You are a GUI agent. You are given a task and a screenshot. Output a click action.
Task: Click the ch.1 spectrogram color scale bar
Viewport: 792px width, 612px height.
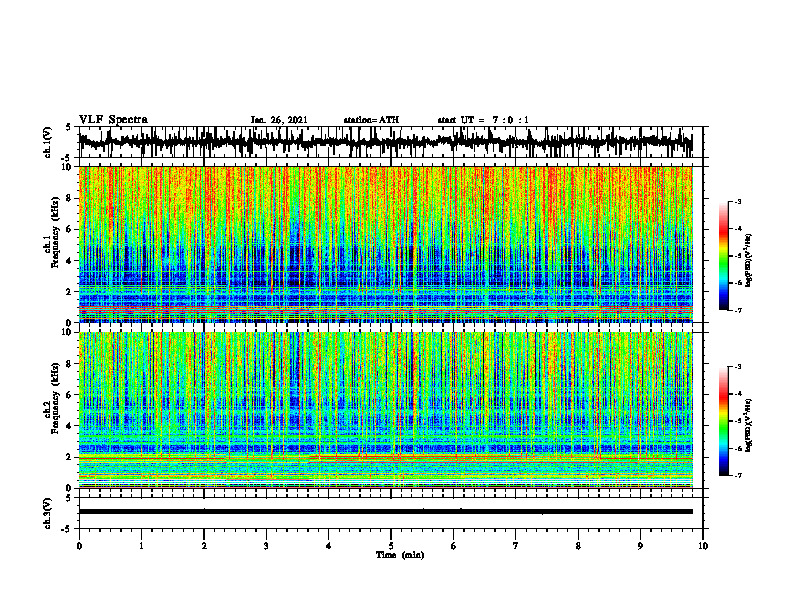724,256
